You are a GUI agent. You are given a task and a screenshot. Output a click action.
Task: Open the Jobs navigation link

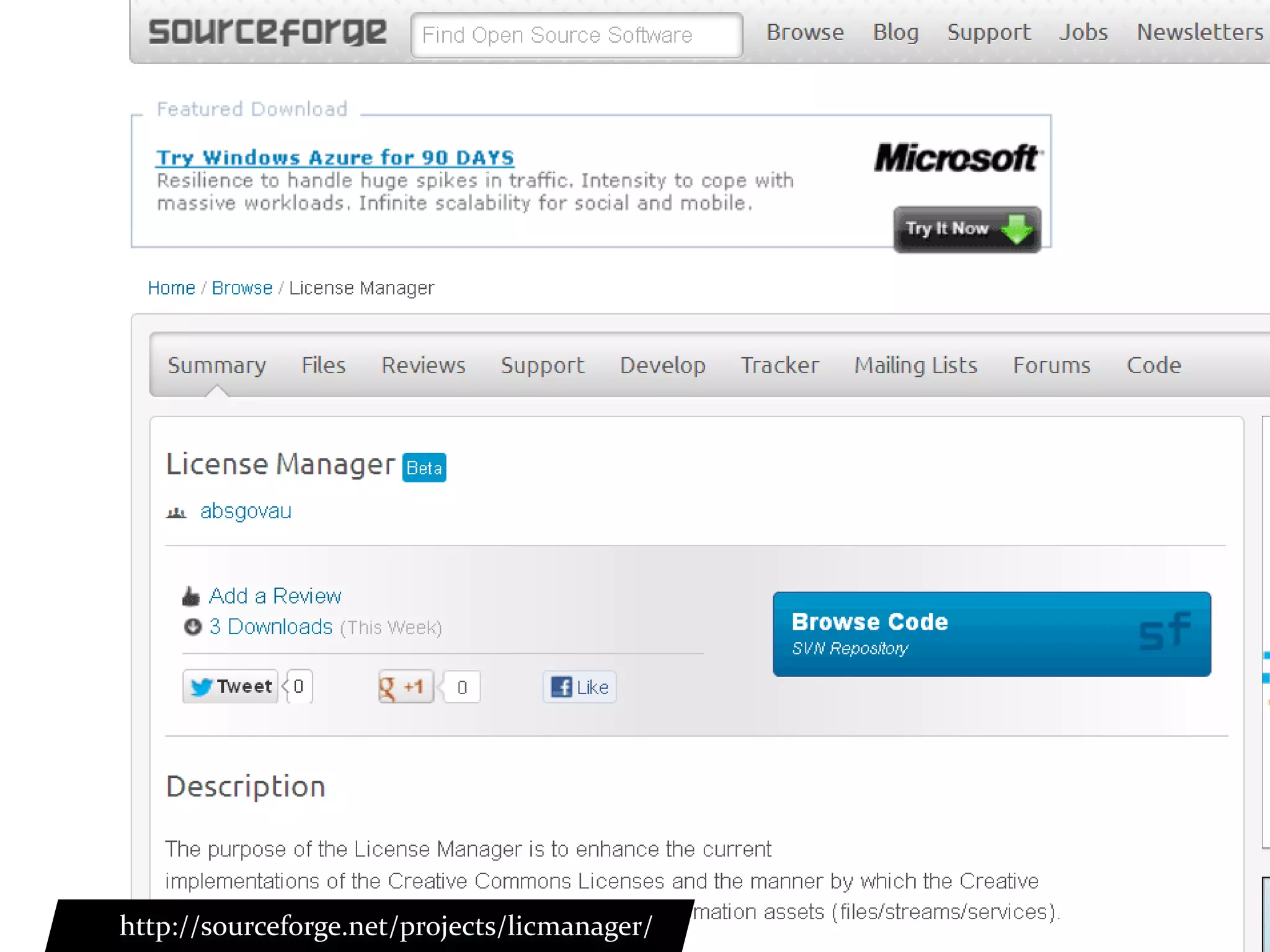pos(1083,32)
